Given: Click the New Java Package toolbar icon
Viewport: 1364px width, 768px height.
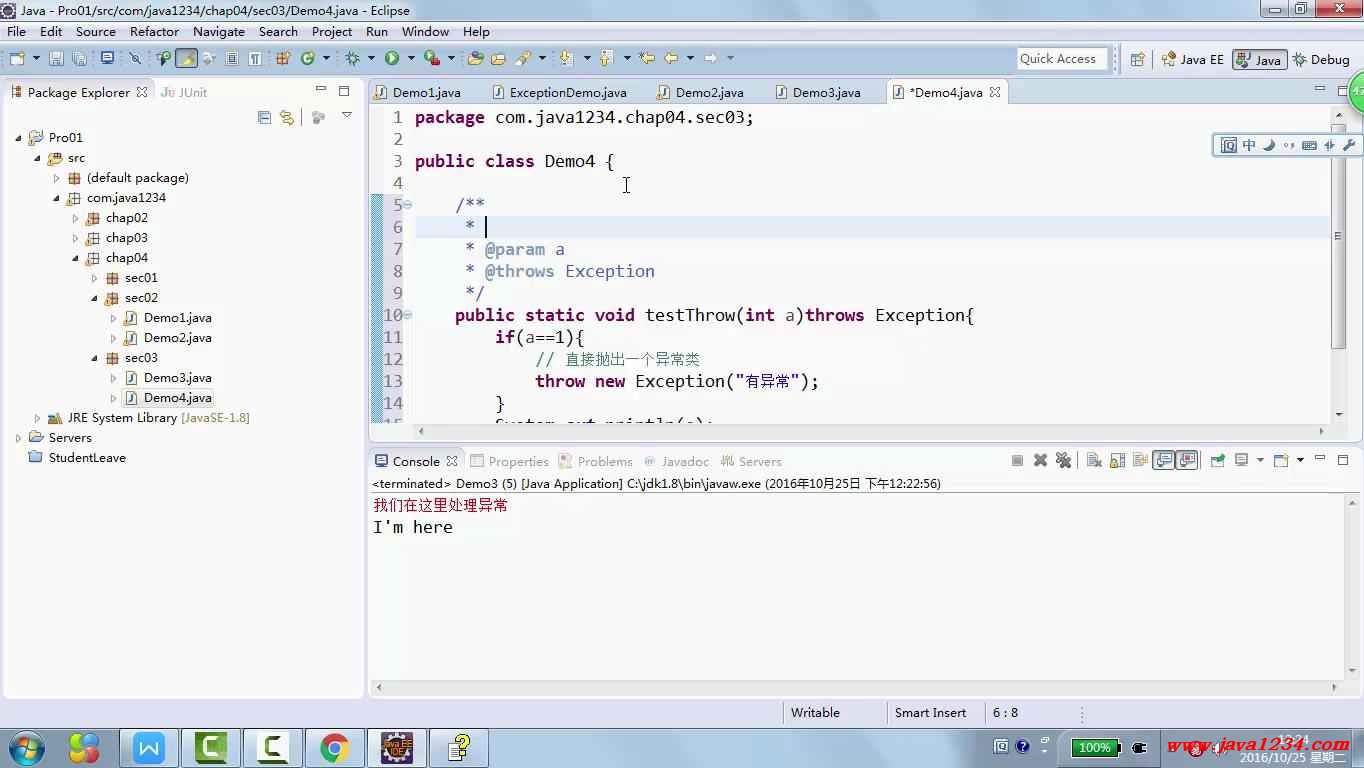Looking at the screenshot, I should click(282, 58).
